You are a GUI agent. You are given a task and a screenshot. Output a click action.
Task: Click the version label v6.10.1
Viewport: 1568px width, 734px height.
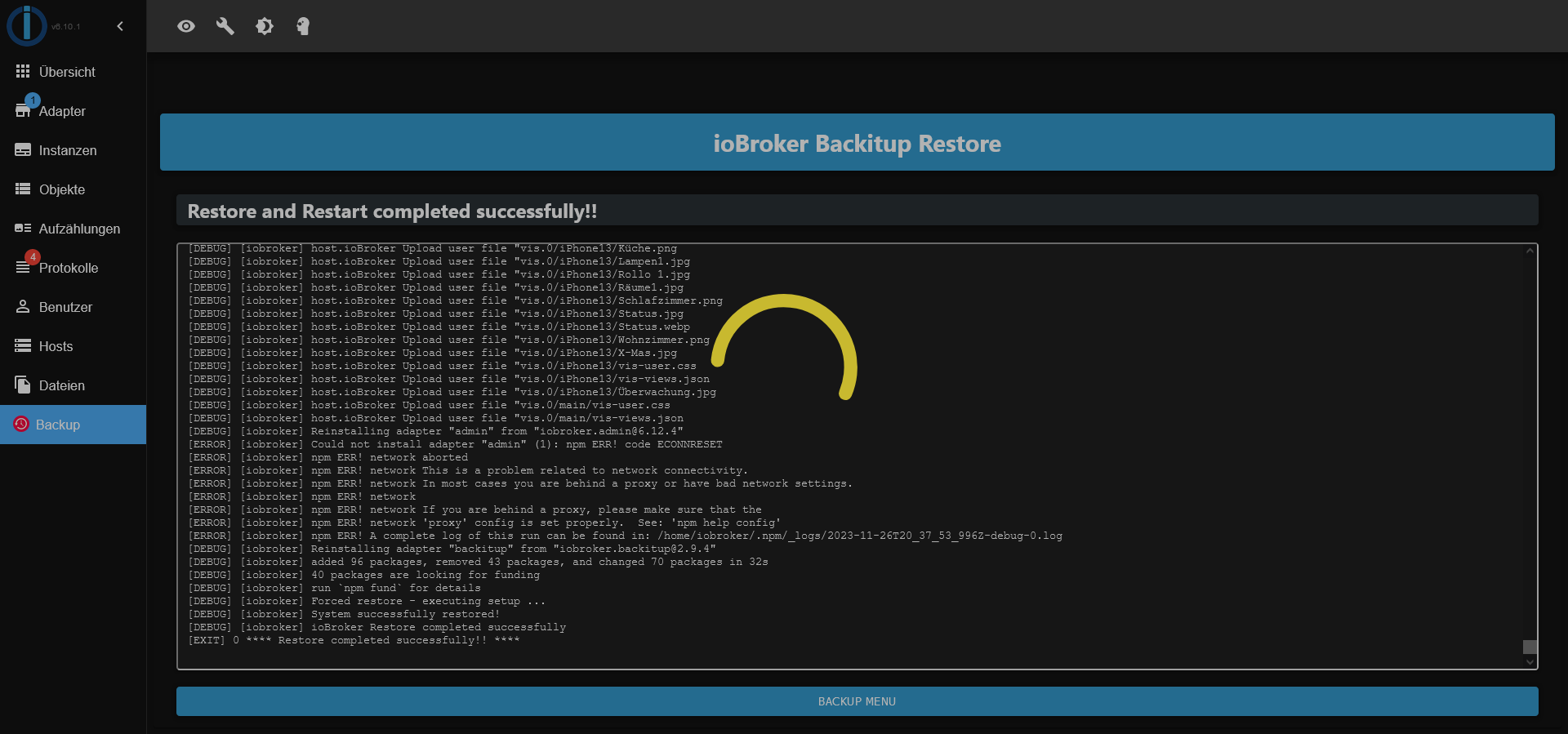(65, 27)
